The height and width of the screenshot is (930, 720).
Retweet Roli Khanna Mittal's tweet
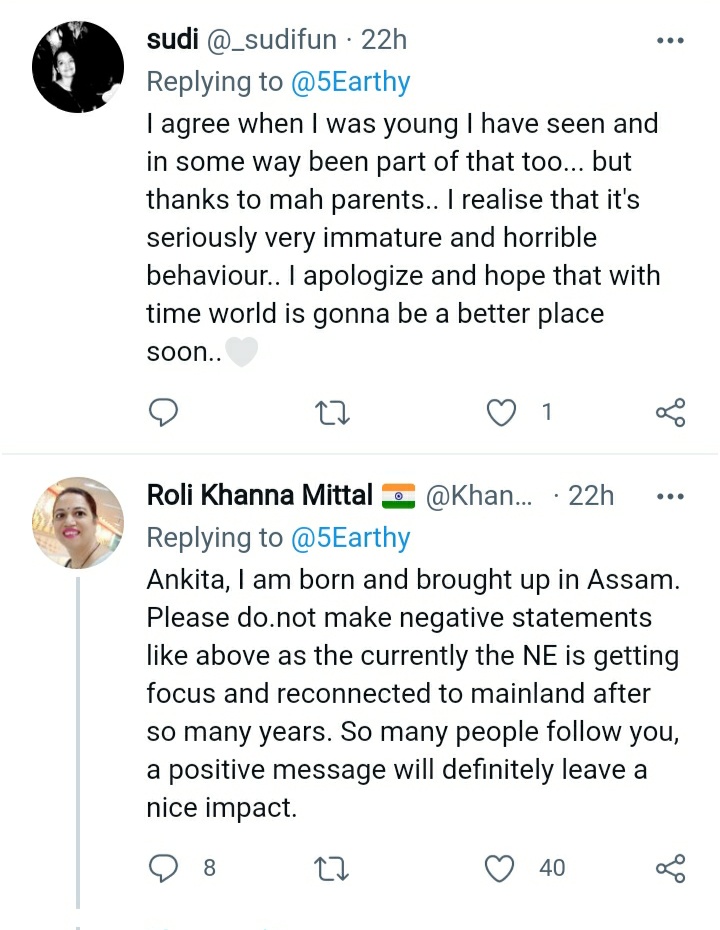(331, 868)
